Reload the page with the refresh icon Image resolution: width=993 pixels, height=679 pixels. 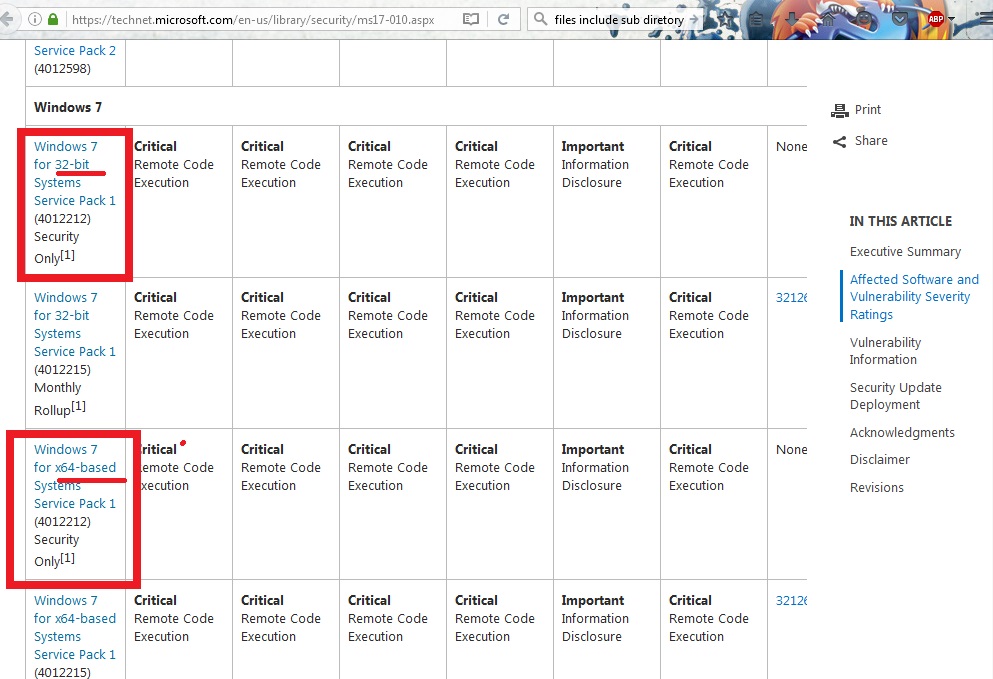pos(503,19)
